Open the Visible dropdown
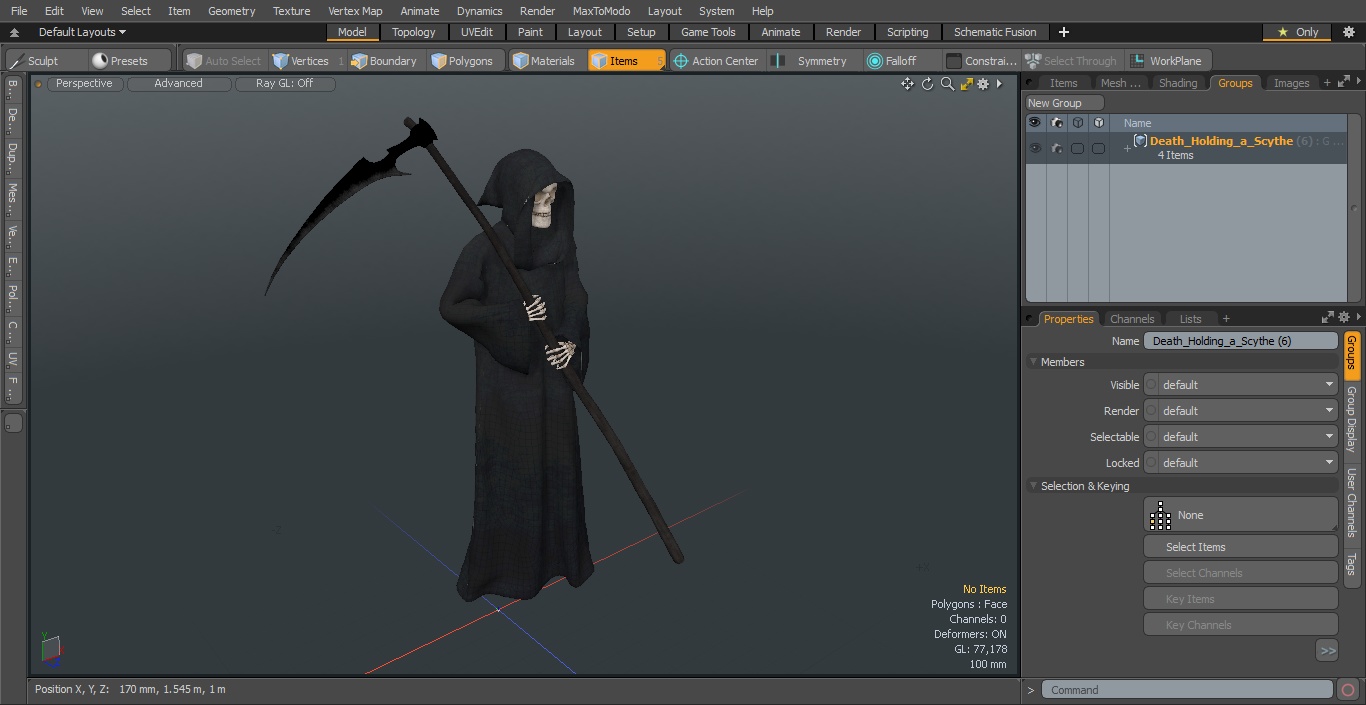The image size is (1366, 705). [x=1241, y=385]
